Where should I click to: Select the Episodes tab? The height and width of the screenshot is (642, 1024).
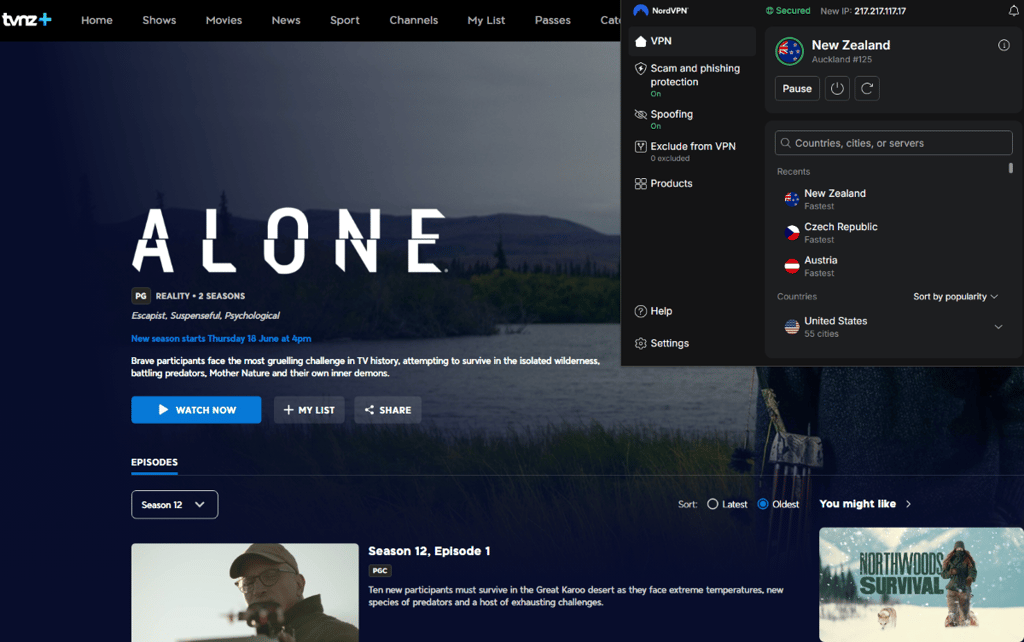(154, 462)
